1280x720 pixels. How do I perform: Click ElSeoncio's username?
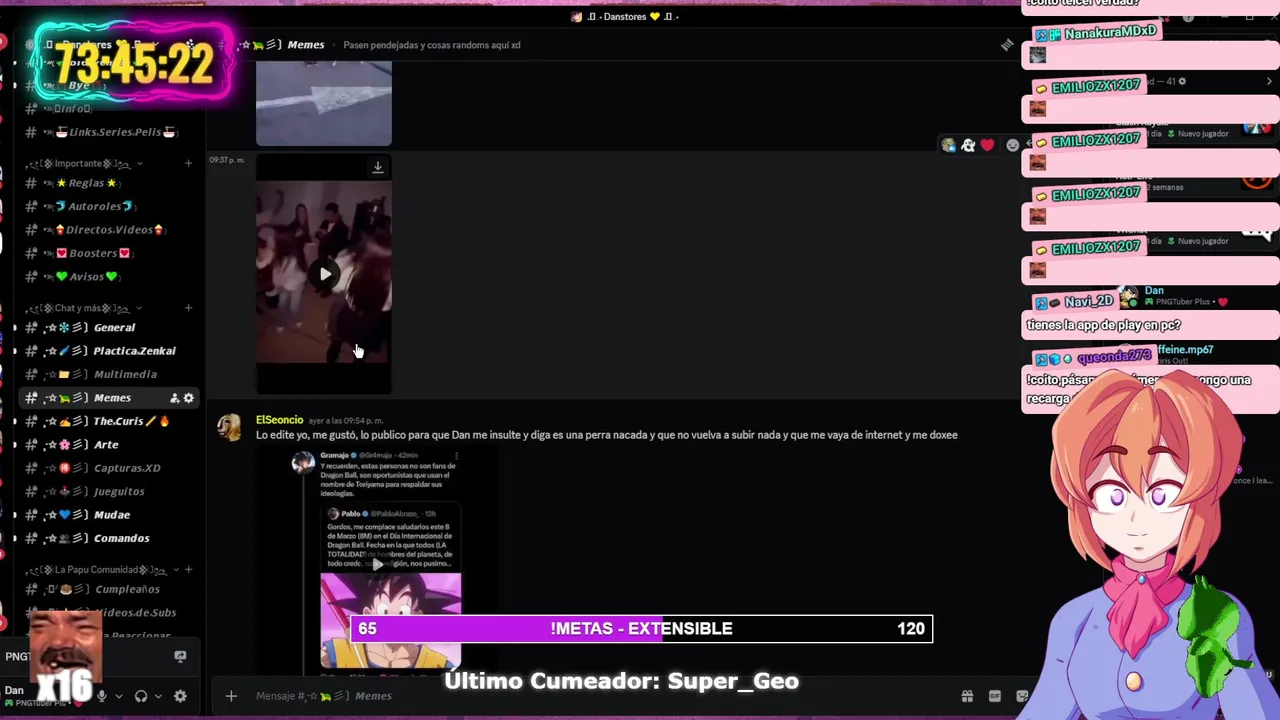click(279, 420)
